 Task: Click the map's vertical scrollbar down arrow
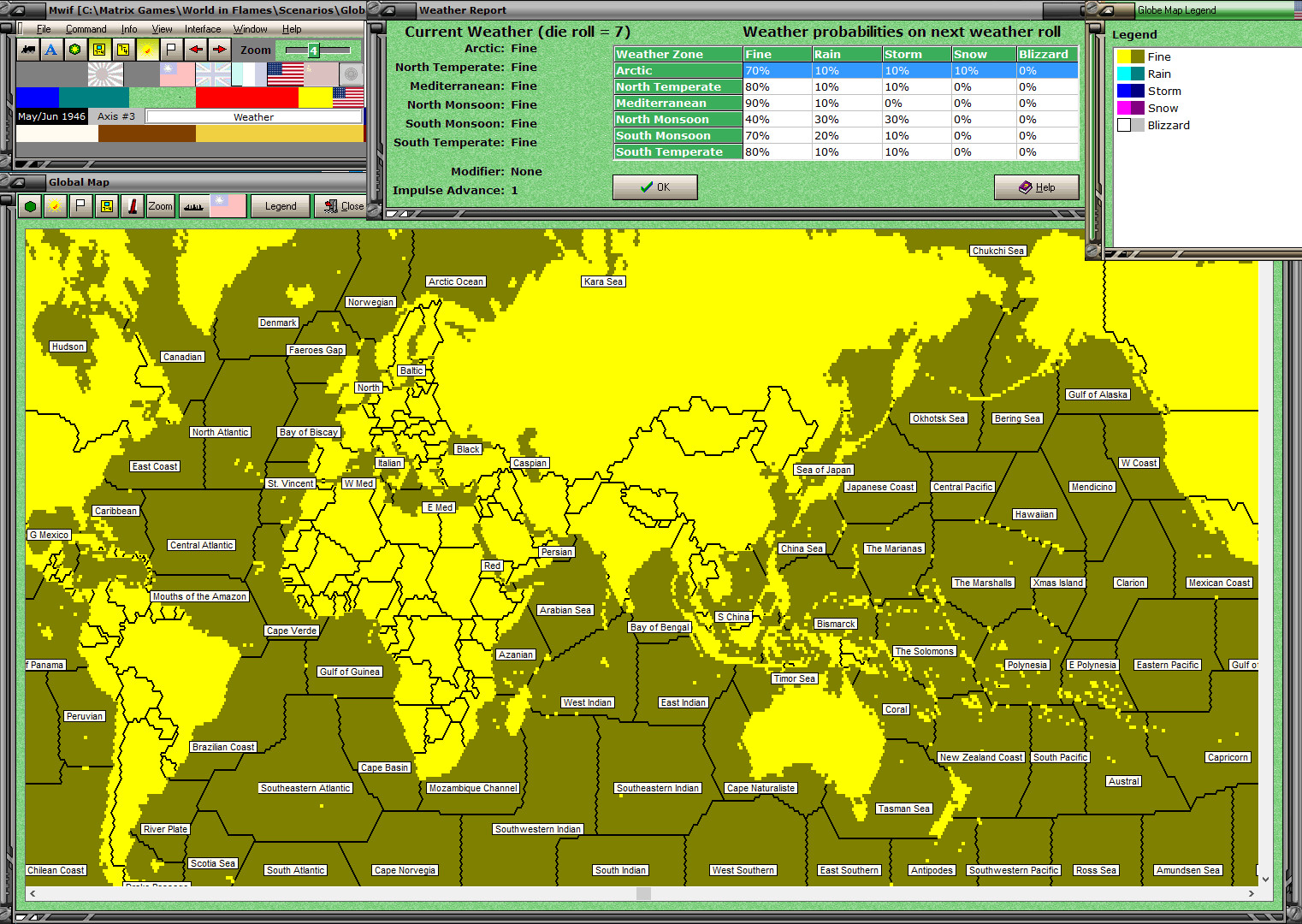pos(1265,879)
